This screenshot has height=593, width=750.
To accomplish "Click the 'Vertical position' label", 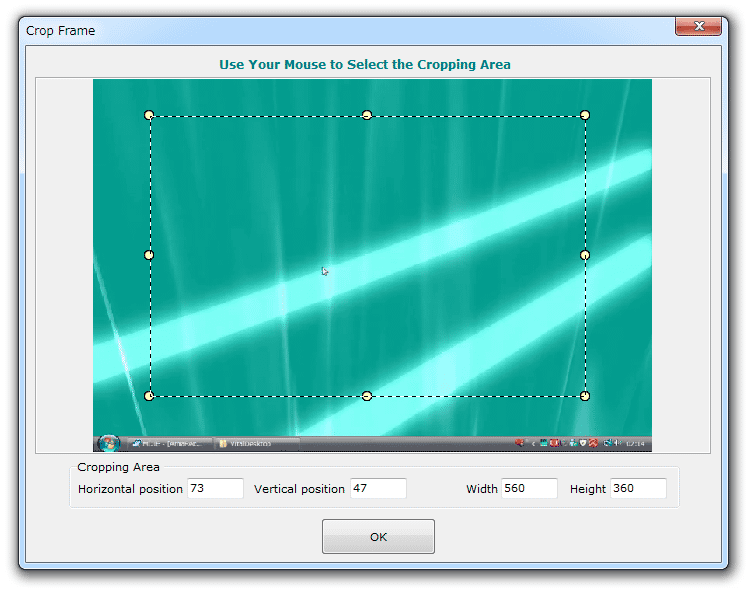I will pyautogui.click(x=299, y=489).
